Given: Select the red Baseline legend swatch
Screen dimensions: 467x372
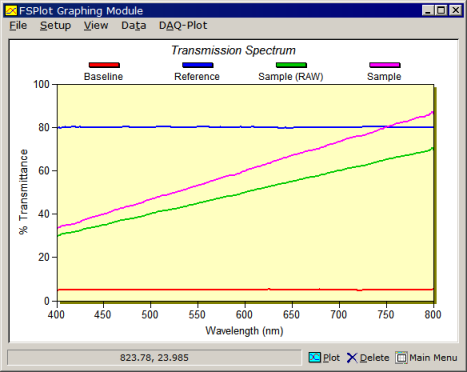Looking at the screenshot, I should click(x=104, y=65).
